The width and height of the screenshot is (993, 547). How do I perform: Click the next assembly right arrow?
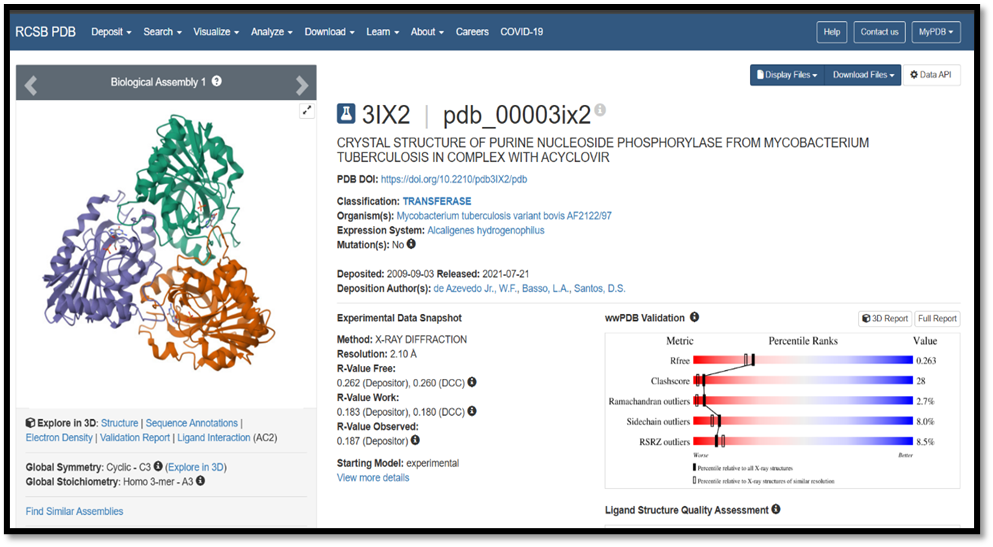click(302, 84)
